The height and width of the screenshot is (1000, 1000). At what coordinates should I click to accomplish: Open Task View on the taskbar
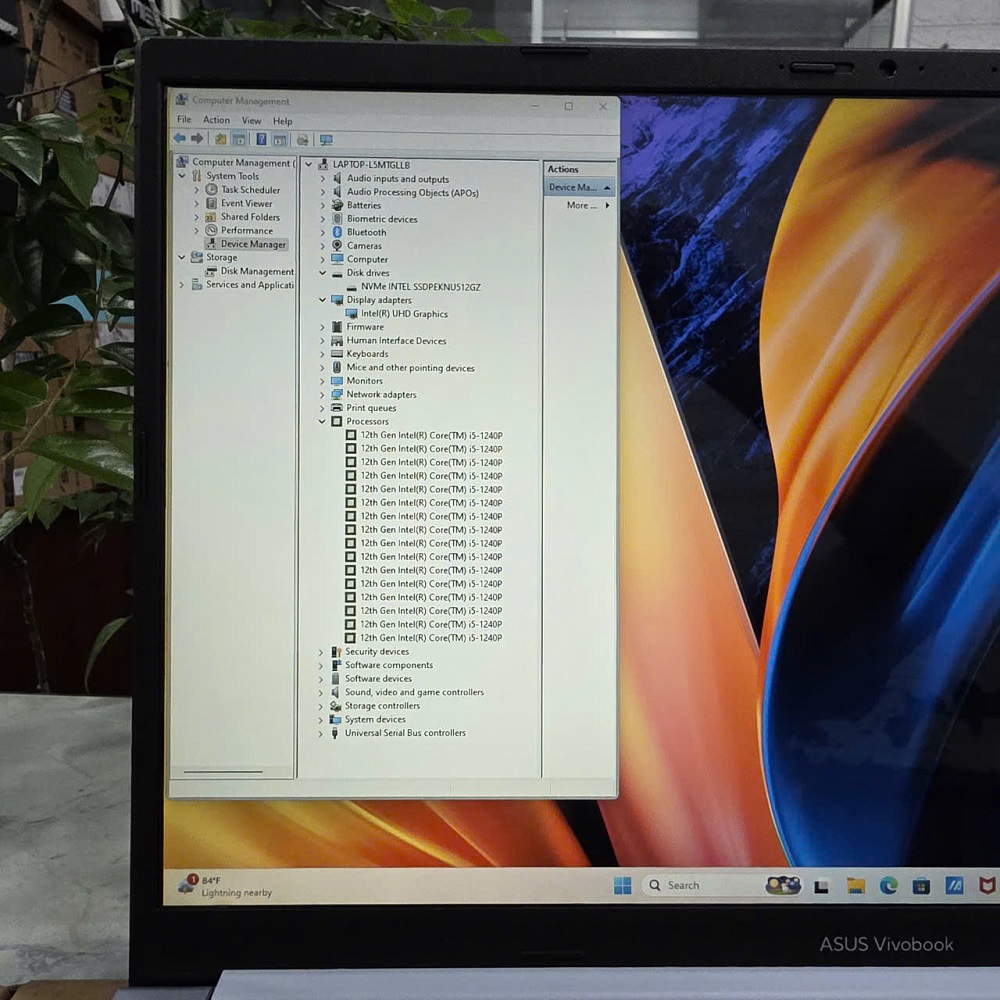(x=821, y=886)
